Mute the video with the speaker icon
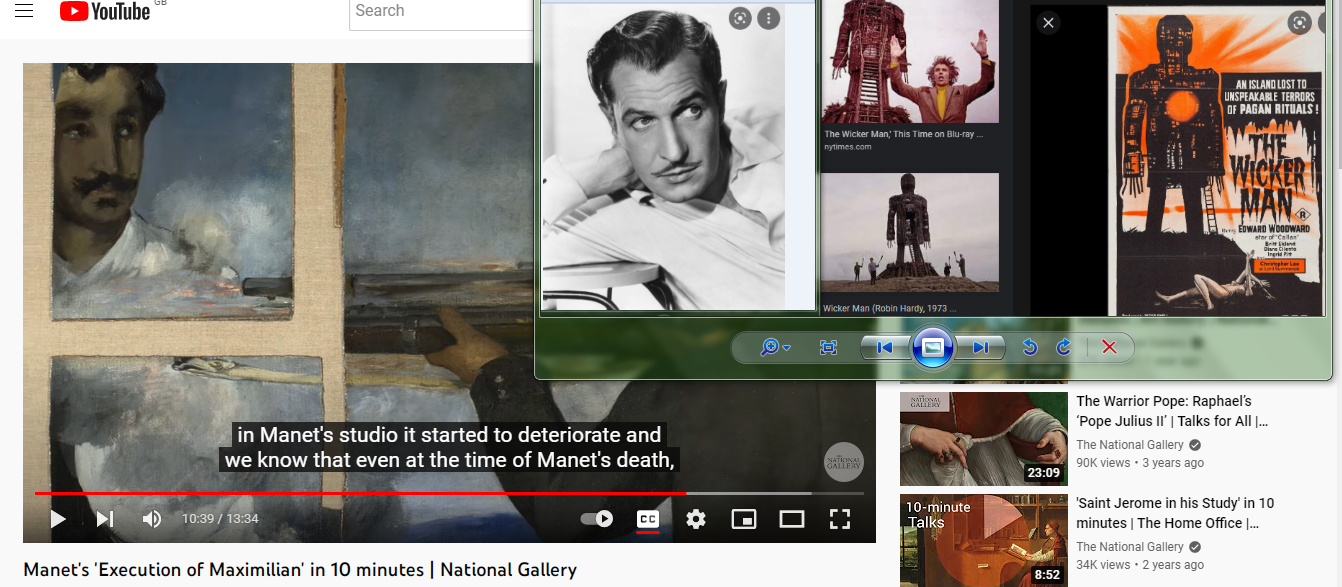Viewport: 1342px width, 587px height. point(152,519)
